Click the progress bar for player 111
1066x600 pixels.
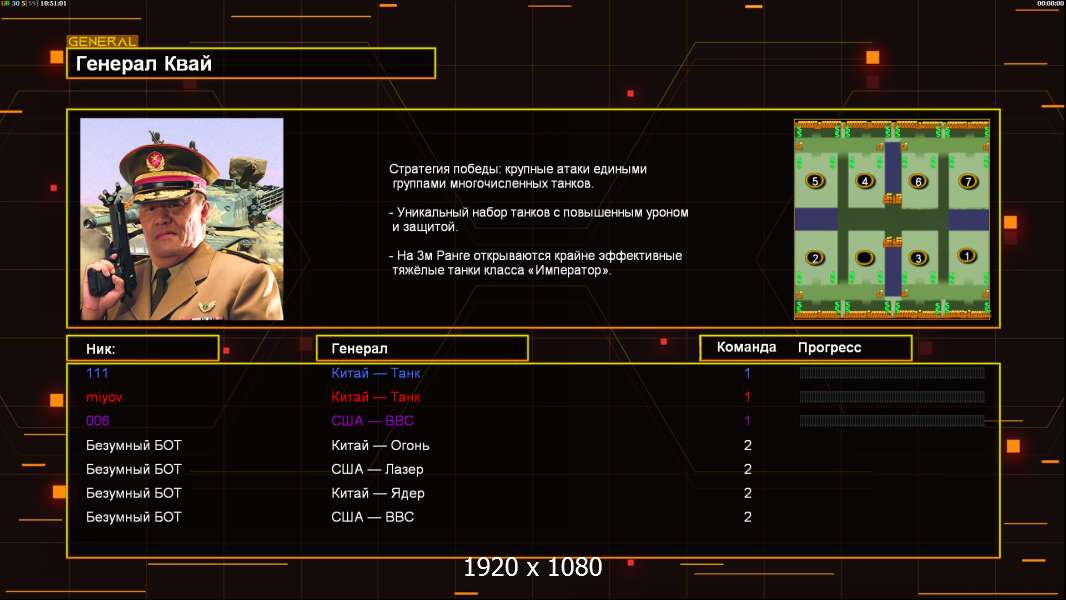(x=892, y=372)
